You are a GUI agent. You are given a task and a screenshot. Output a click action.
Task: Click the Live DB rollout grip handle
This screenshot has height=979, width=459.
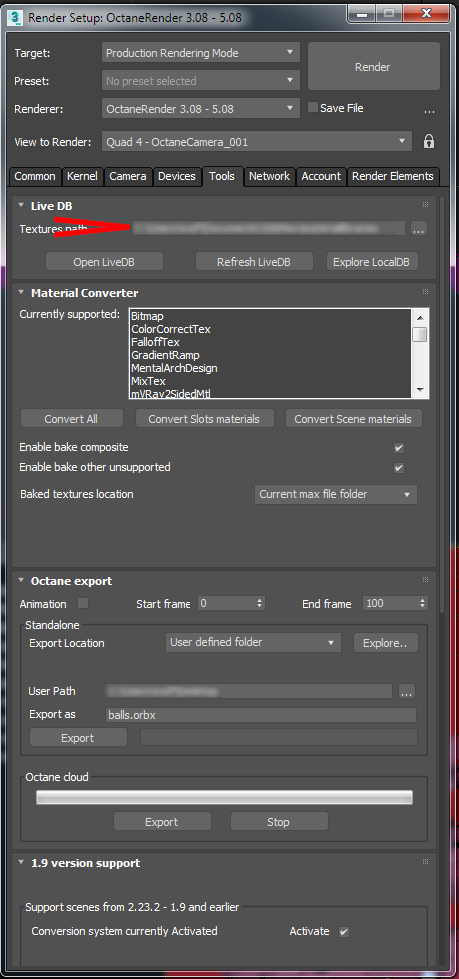click(x=425, y=204)
